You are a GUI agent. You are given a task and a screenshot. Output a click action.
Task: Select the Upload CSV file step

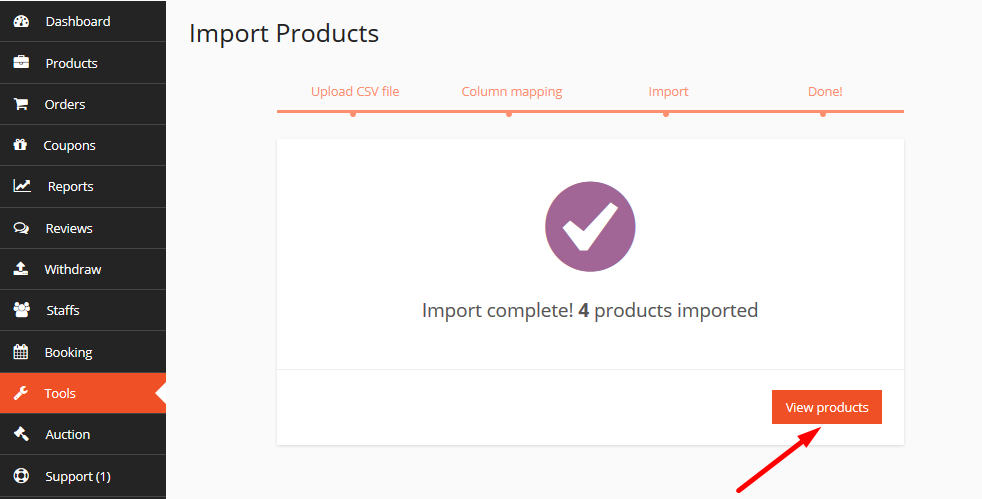click(355, 91)
